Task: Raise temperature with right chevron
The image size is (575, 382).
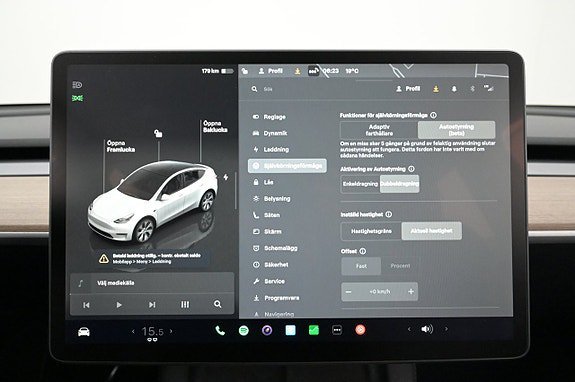Action: click(171, 331)
